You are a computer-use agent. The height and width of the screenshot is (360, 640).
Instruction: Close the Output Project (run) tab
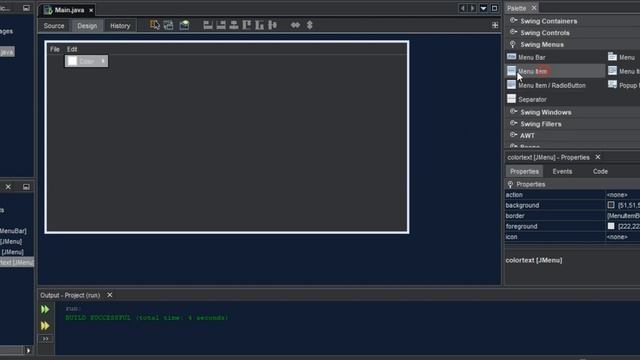110,295
